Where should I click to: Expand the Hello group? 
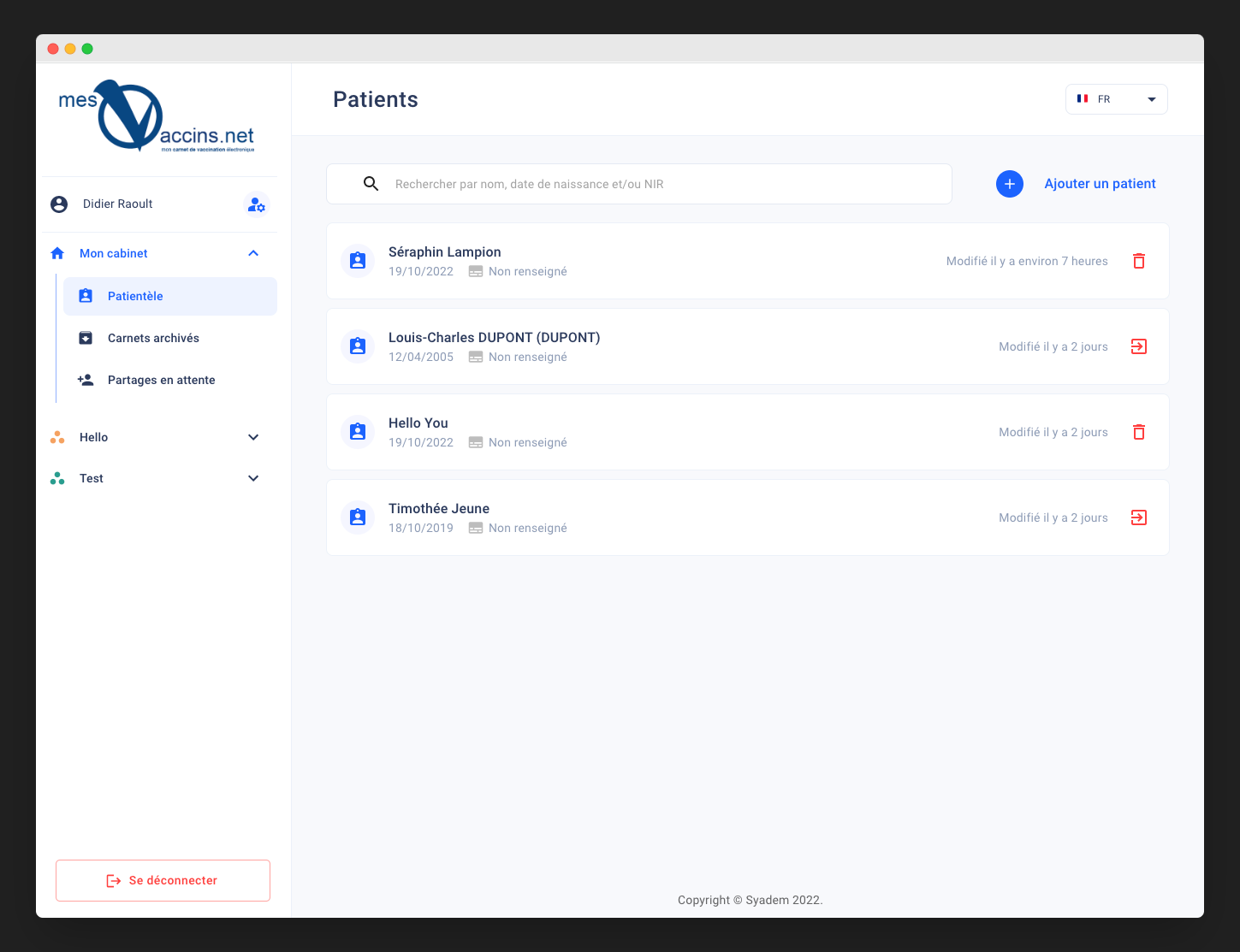click(252, 436)
